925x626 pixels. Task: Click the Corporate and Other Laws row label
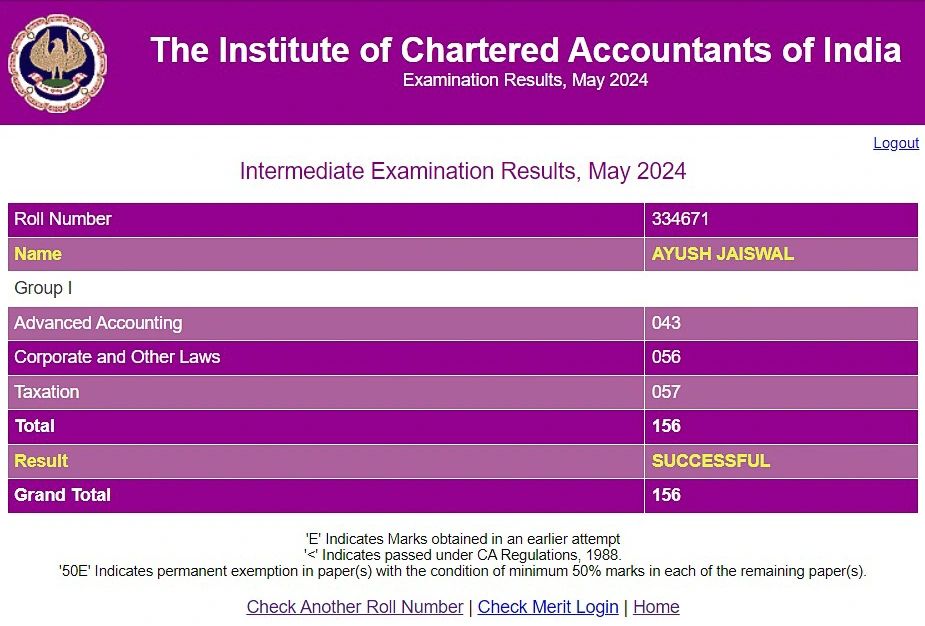click(x=326, y=358)
